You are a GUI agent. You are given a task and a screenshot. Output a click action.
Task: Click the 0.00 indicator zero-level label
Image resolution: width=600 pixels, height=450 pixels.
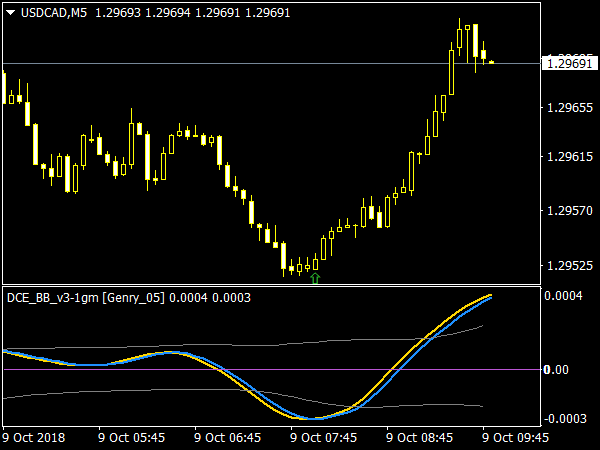(x=556, y=370)
